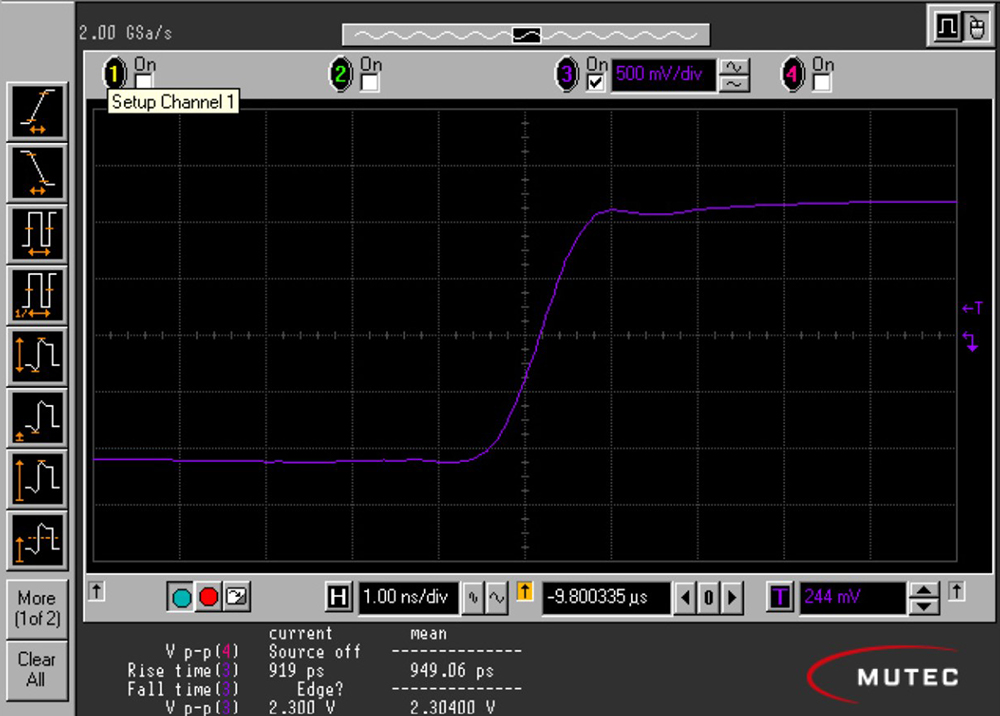
Task: Shift horizontal delay with the right arrow
Action: pos(732,598)
